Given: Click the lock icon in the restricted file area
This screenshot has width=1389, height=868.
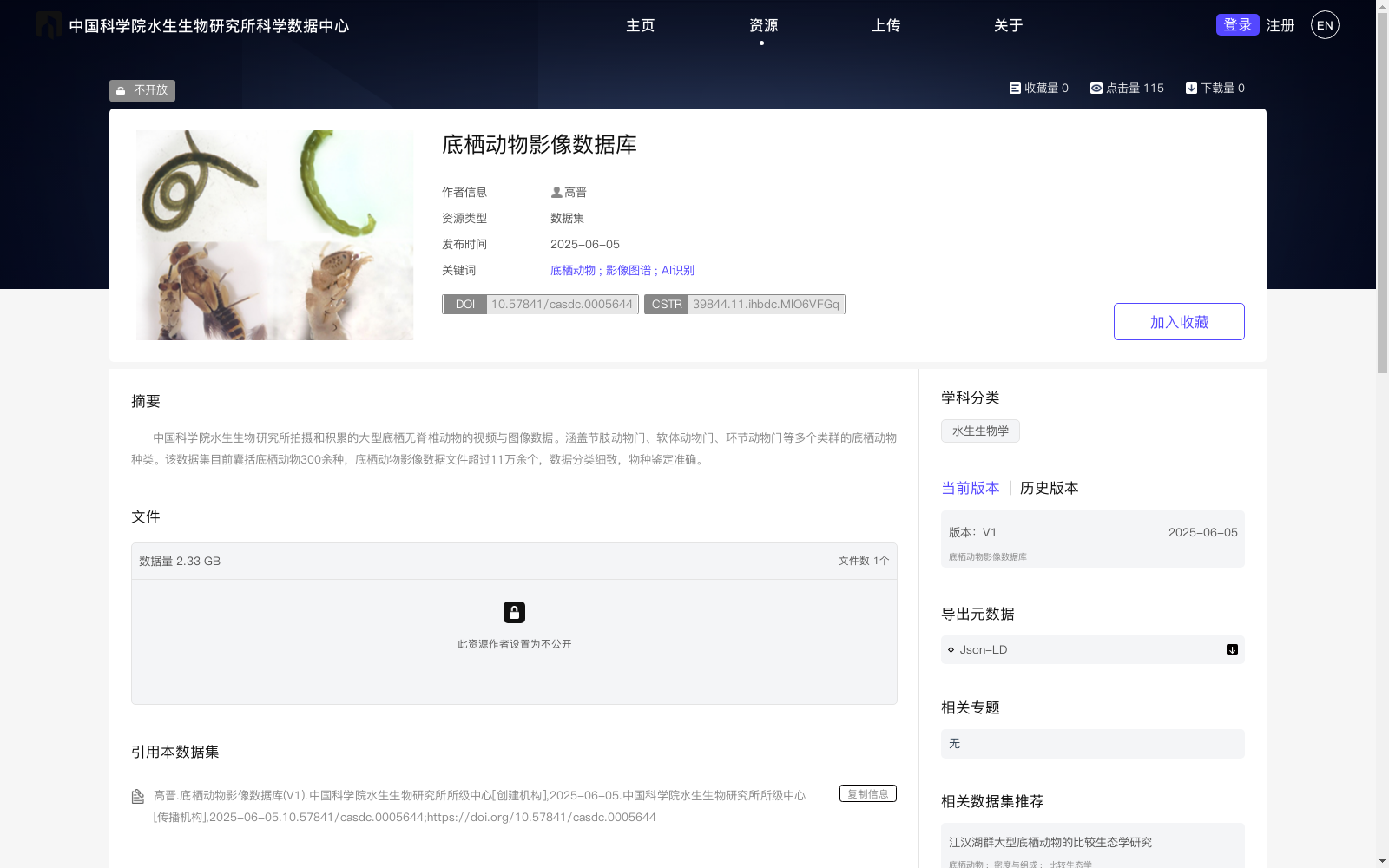Looking at the screenshot, I should (514, 612).
